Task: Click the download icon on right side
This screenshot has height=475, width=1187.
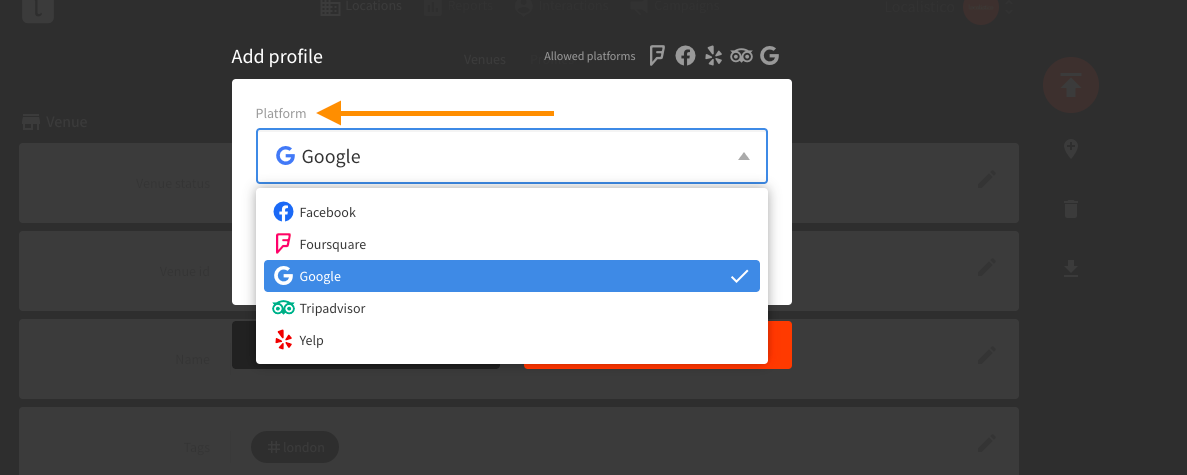Action: (x=1070, y=268)
